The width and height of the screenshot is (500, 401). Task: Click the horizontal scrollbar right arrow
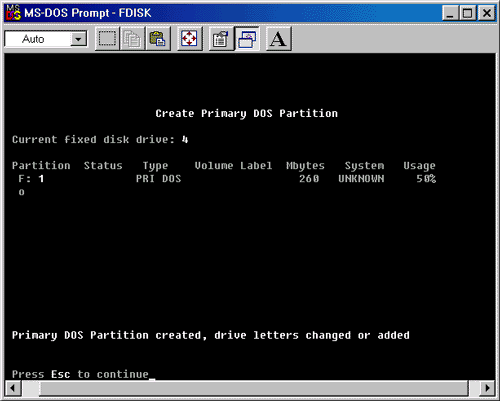click(x=487, y=388)
